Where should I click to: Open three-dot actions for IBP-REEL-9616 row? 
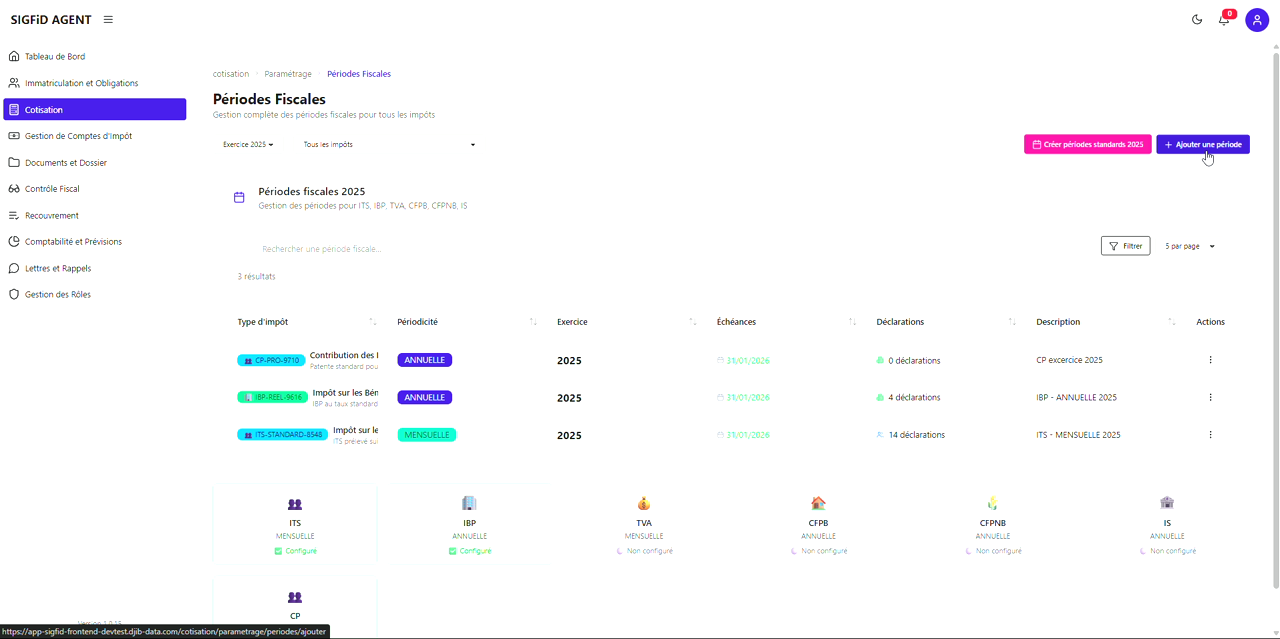[x=1210, y=398]
